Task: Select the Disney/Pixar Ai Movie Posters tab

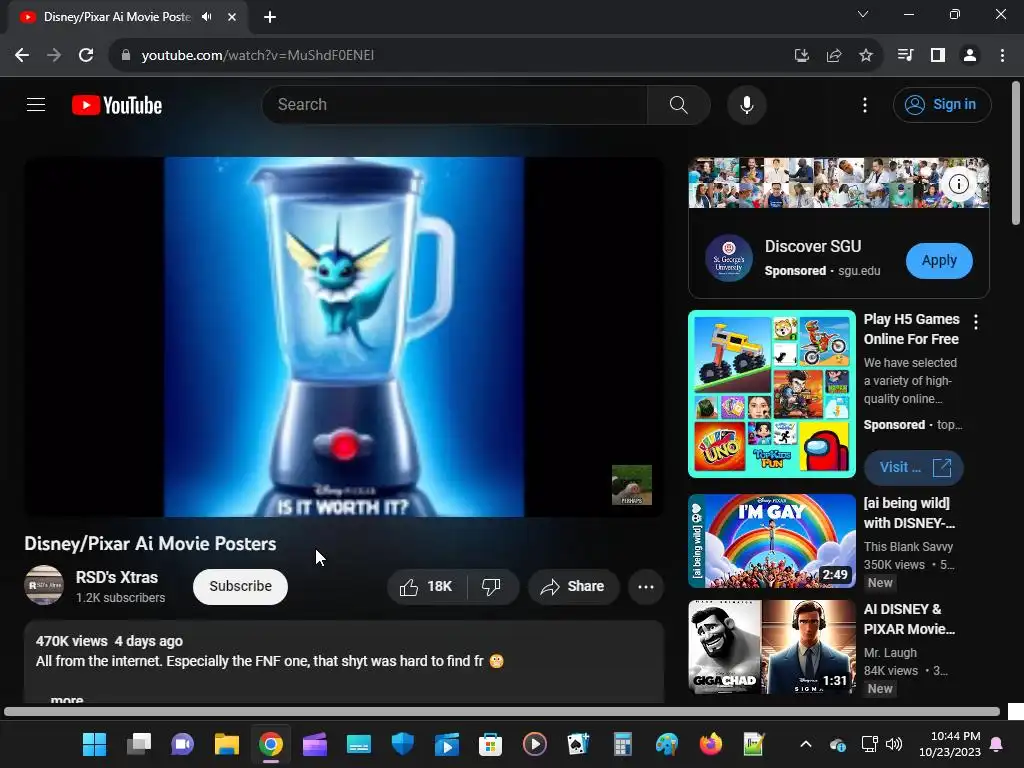Action: [x=116, y=17]
